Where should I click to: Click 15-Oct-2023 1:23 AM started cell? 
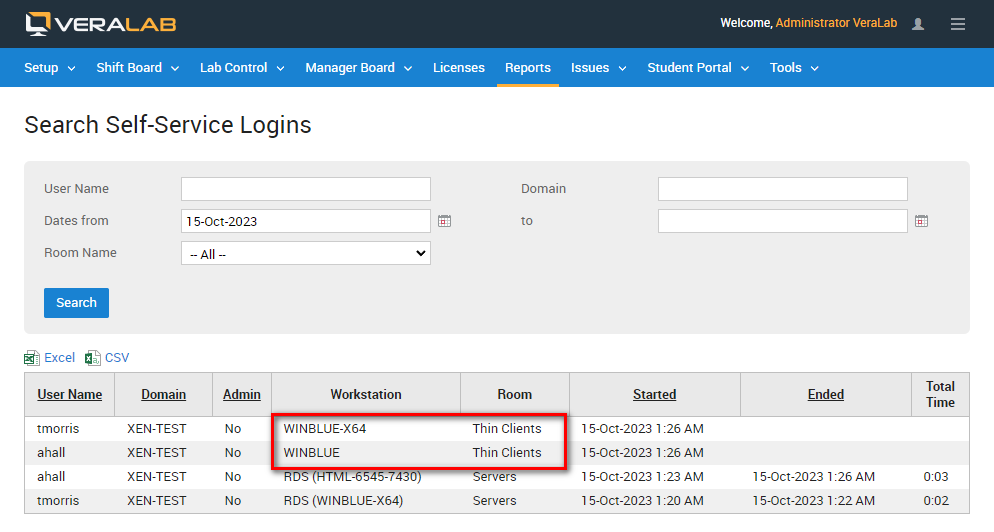coord(642,477)
